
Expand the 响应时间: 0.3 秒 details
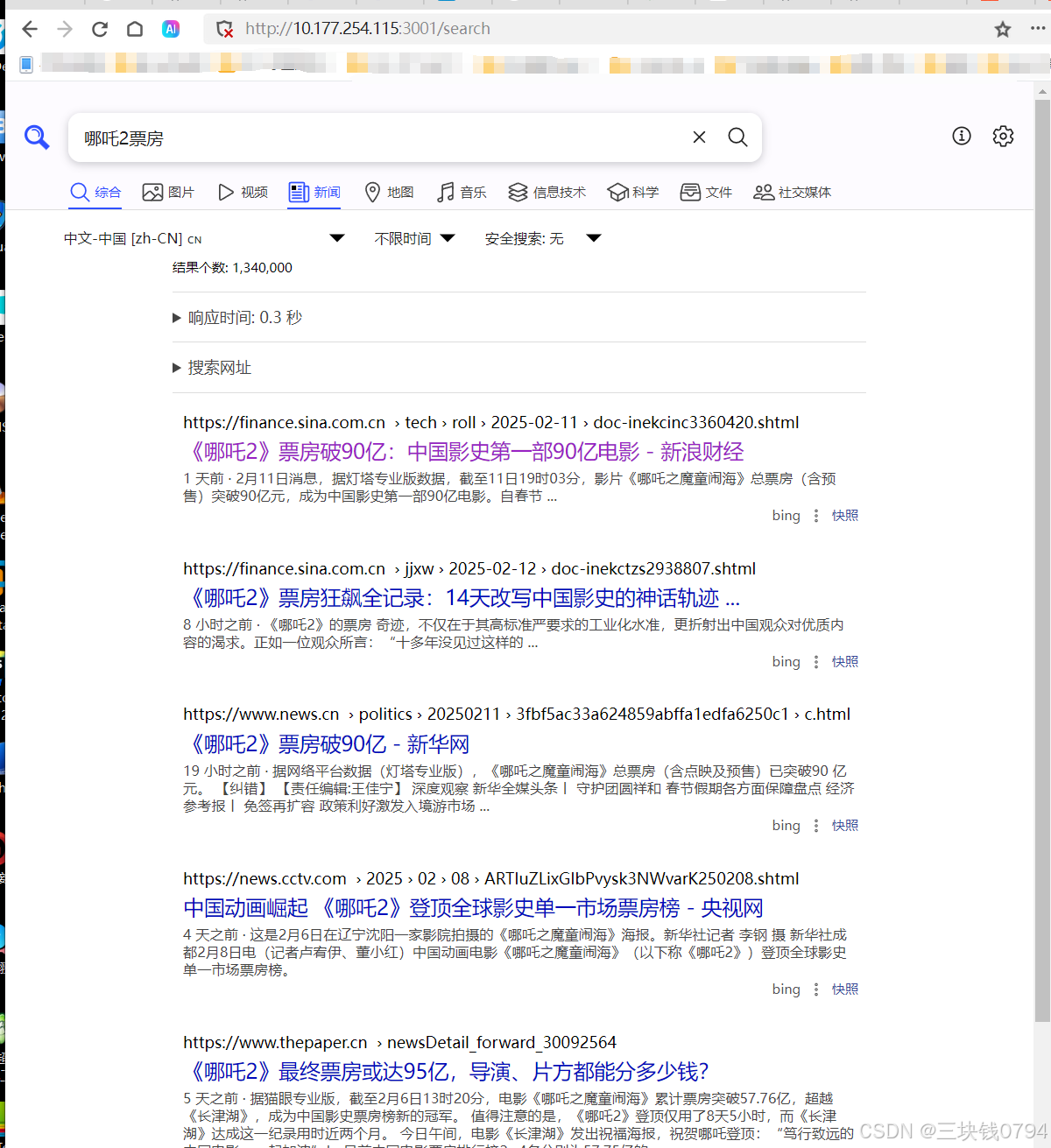pyautogui.click(x=237, y=318)
